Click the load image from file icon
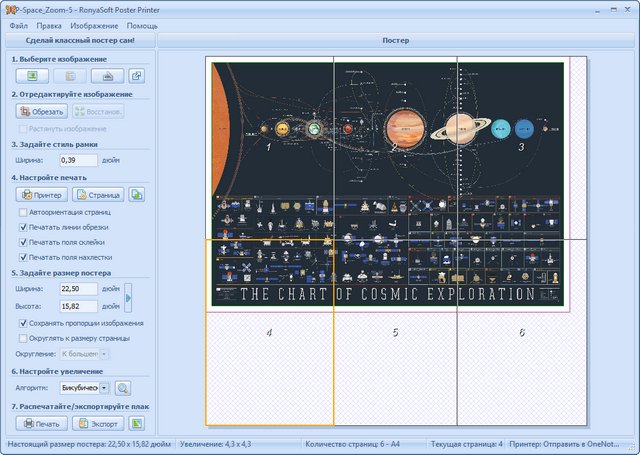The height and width of the screenshot is (455, 640). pos(32,75)
